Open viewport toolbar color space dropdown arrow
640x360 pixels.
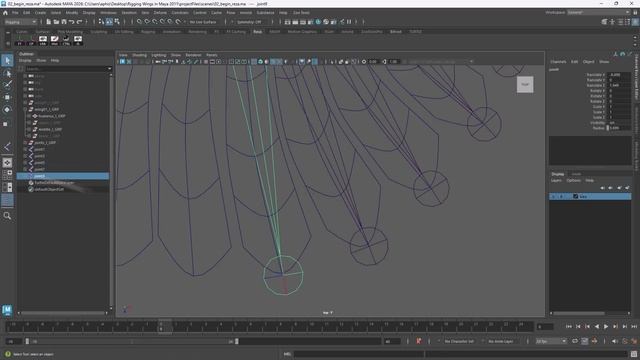[471, 61]
